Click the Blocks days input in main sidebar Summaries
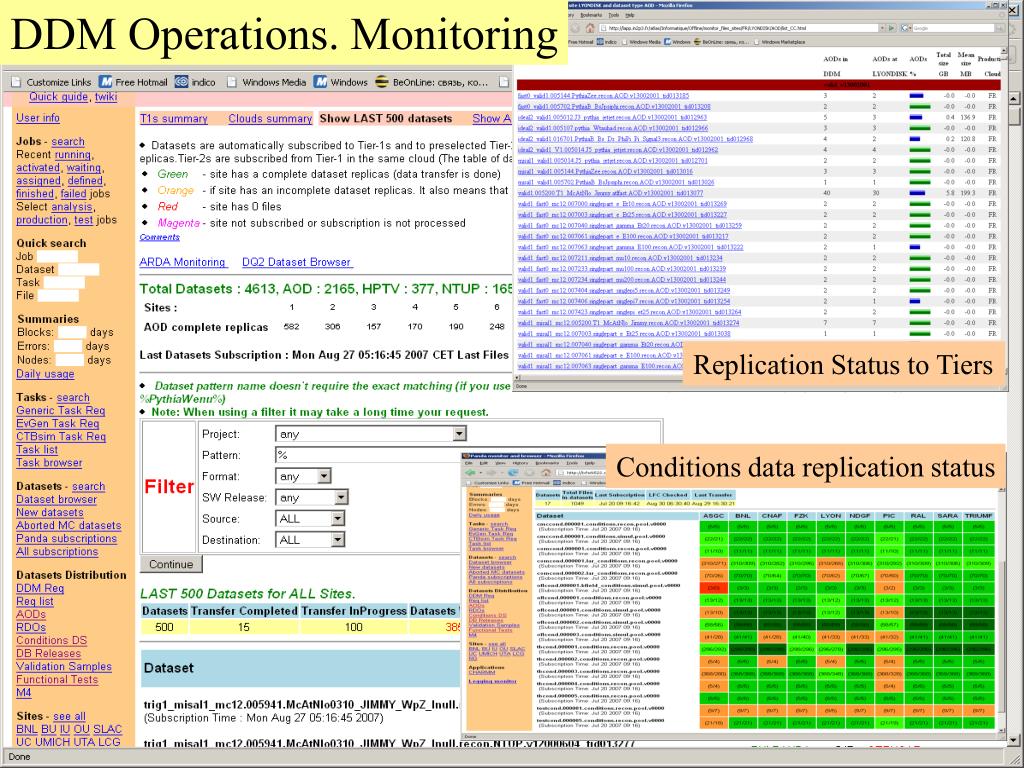This screenshot has height=768, width=1024. pos(72,332)
